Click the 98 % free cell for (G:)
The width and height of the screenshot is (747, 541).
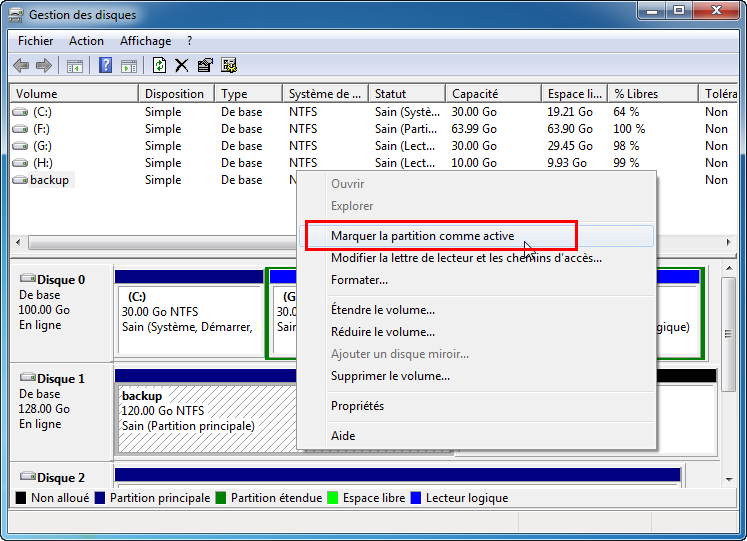coord(626,146)
